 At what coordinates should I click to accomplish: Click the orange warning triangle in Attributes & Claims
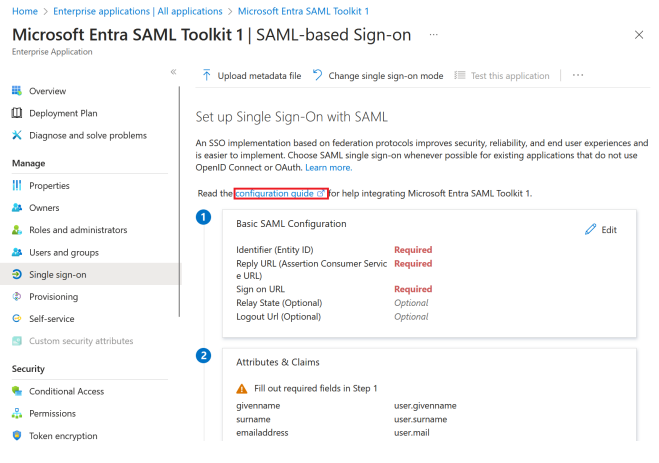(x=242, y=389)
